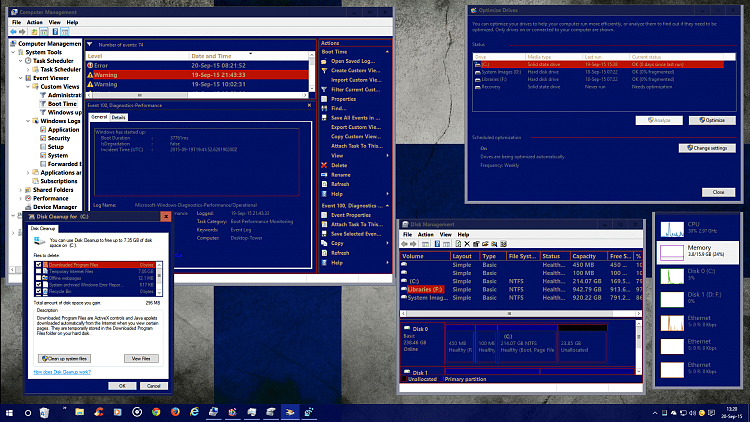
Task: Open File Explorer from the taskbar
Action: tap(79, 412)
